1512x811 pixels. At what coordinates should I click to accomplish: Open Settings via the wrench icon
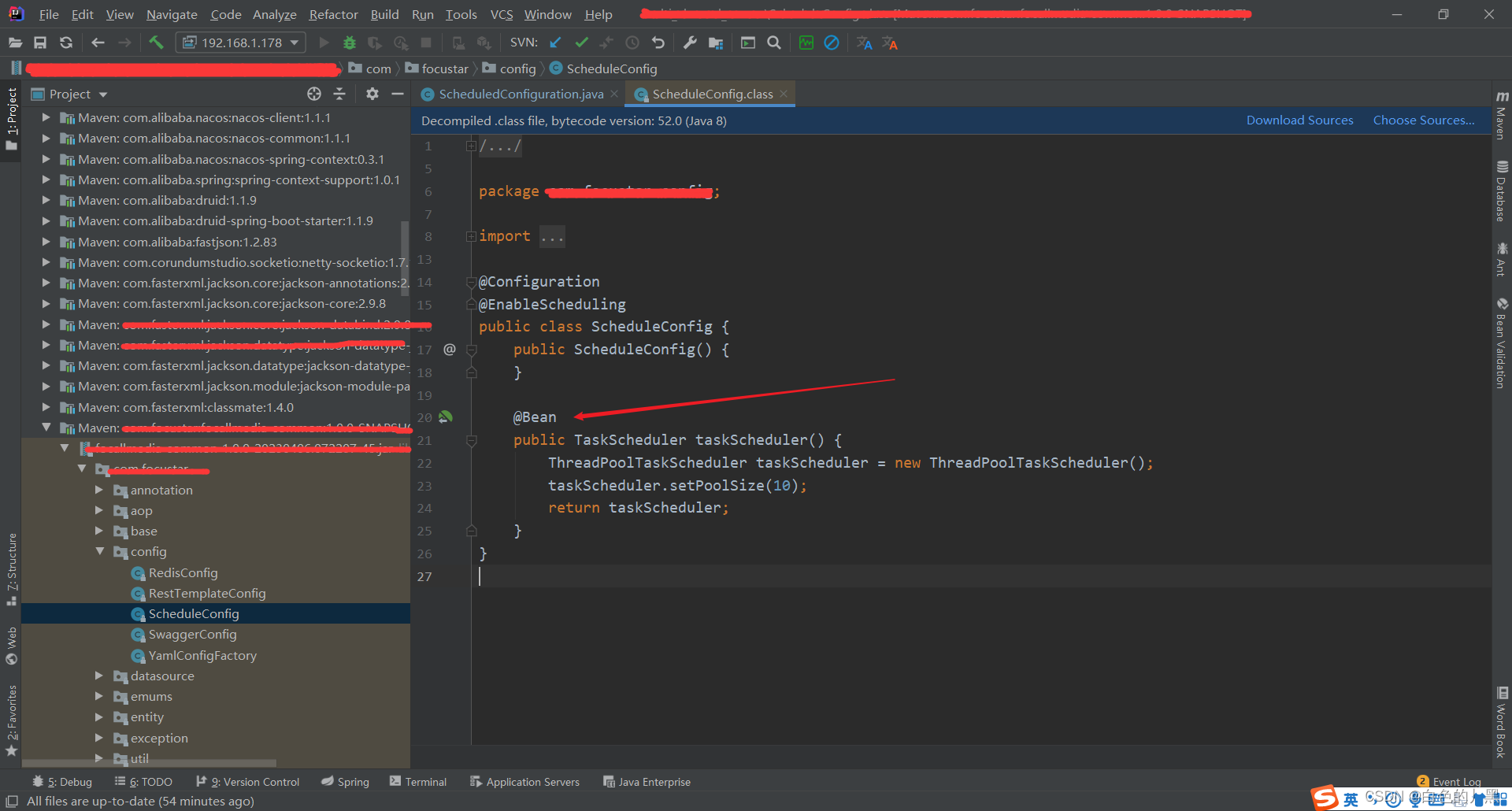[690, 43]
